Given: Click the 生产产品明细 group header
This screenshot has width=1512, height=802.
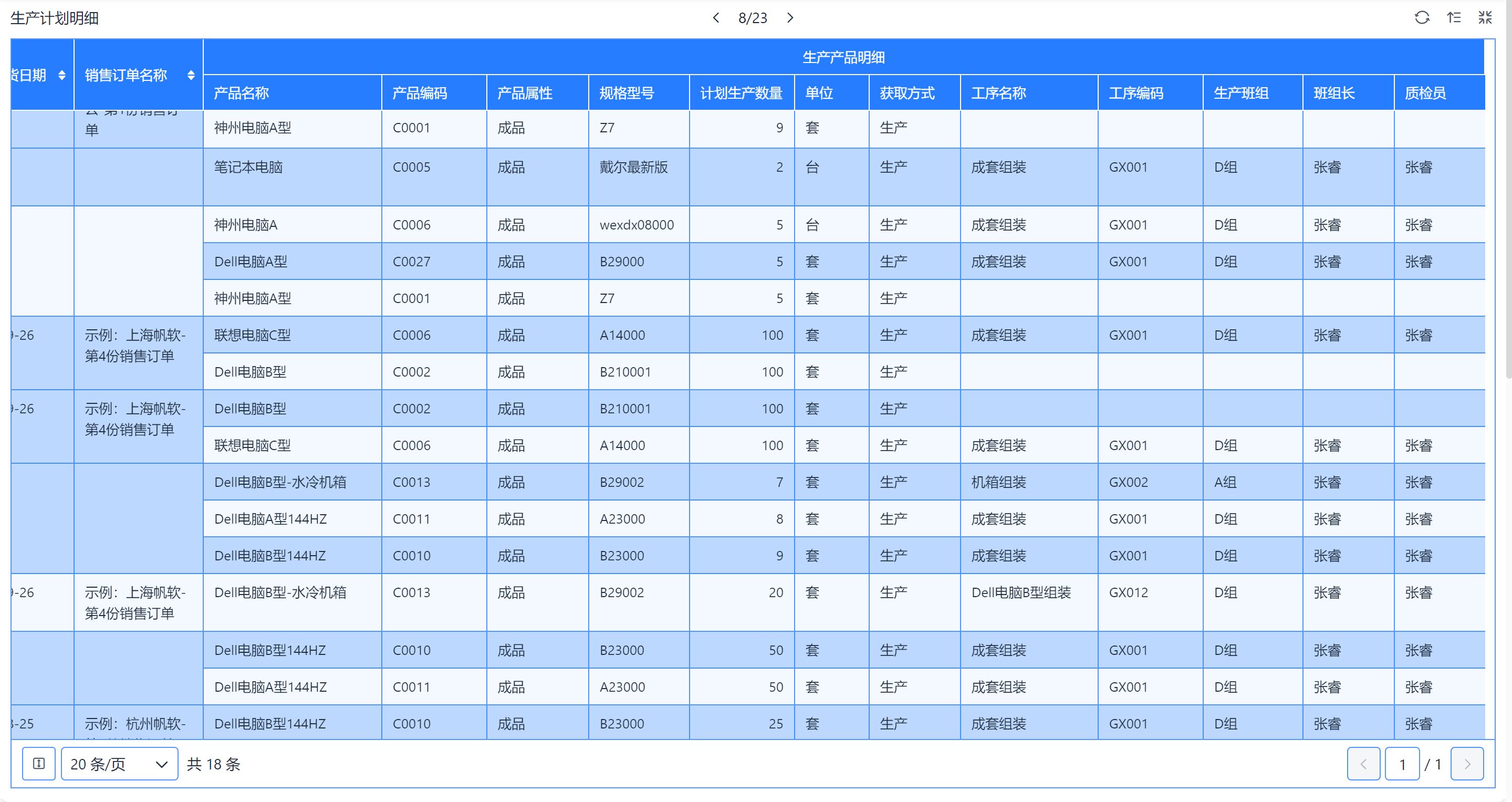Looking at the screenshot, I should [x=843, y=57].
